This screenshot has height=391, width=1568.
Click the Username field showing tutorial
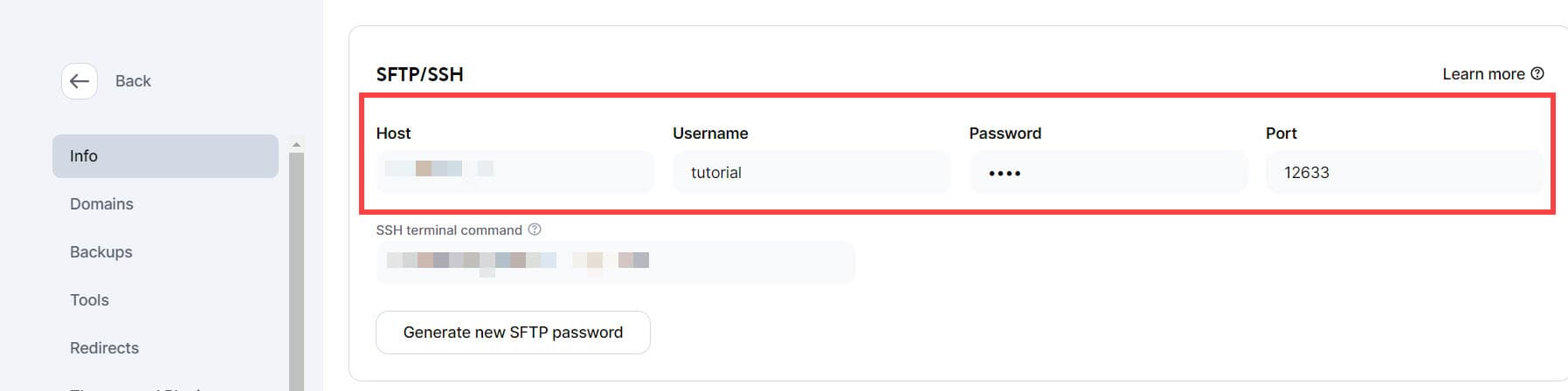812,172
